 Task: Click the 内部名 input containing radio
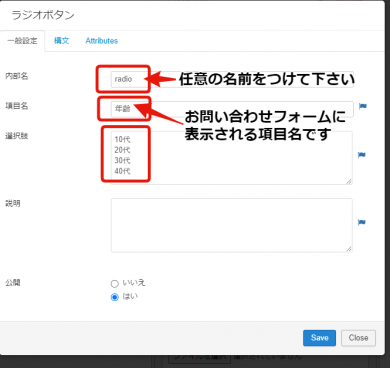click(232, 79)
